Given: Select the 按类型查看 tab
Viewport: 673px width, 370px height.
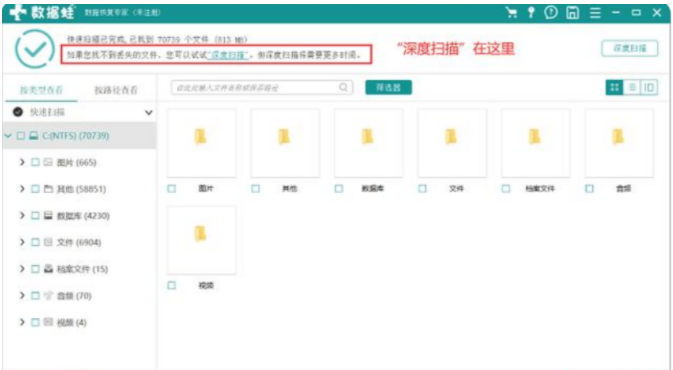Looking at the screenshot, I should click(x=41, y=90).
